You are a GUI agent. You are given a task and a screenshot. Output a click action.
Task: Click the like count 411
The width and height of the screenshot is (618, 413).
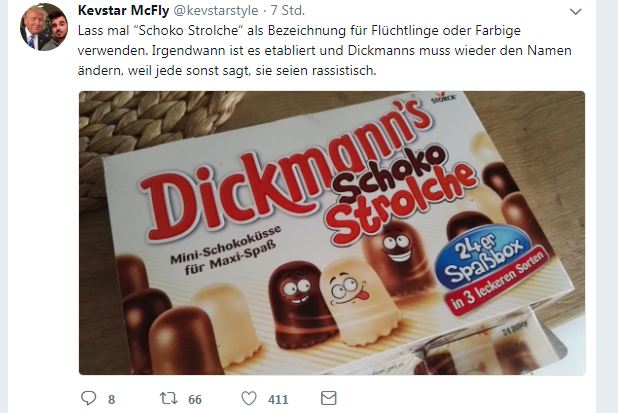click(x=277, y=399)
